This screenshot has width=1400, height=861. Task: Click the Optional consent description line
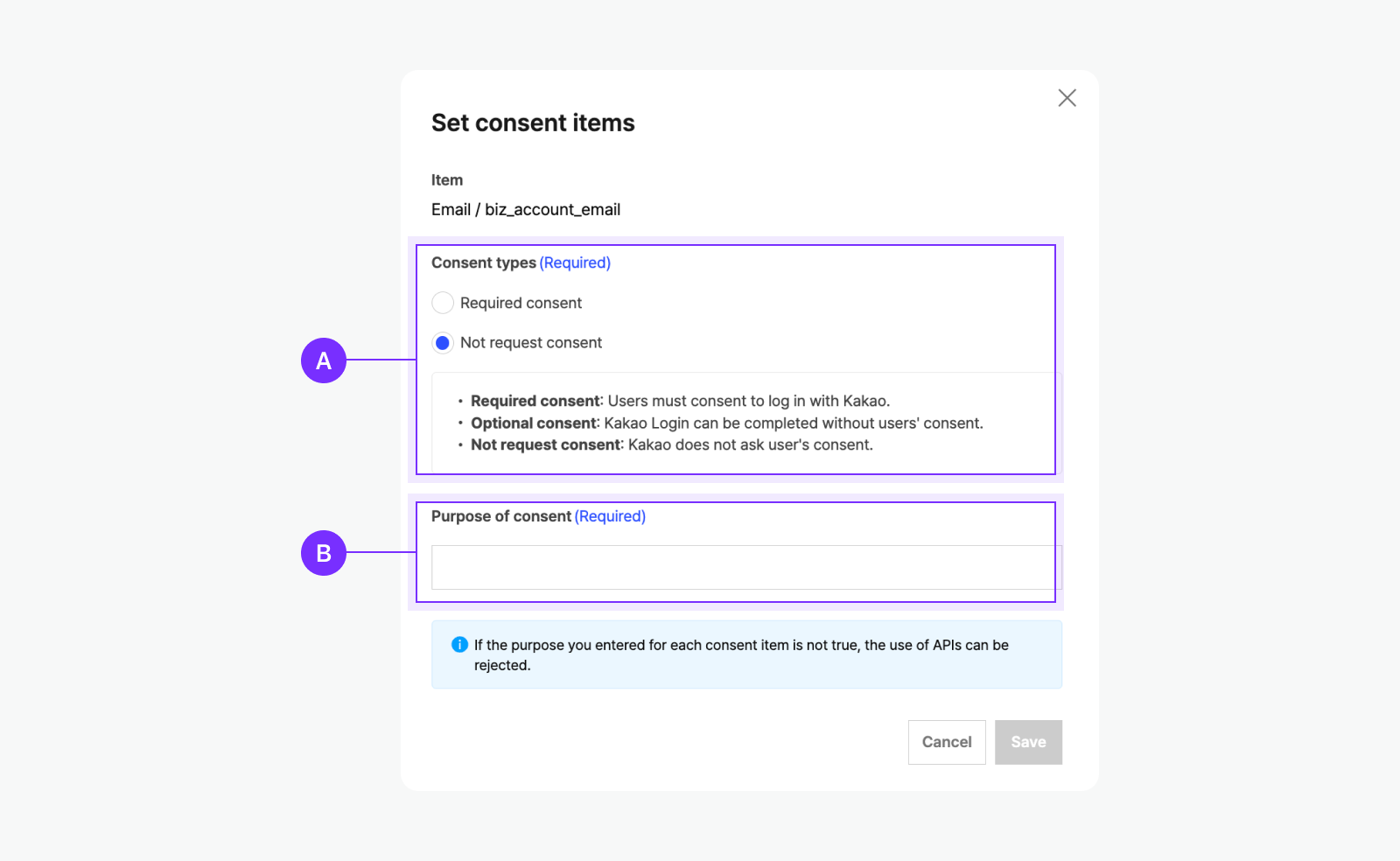tap(726, 423)
